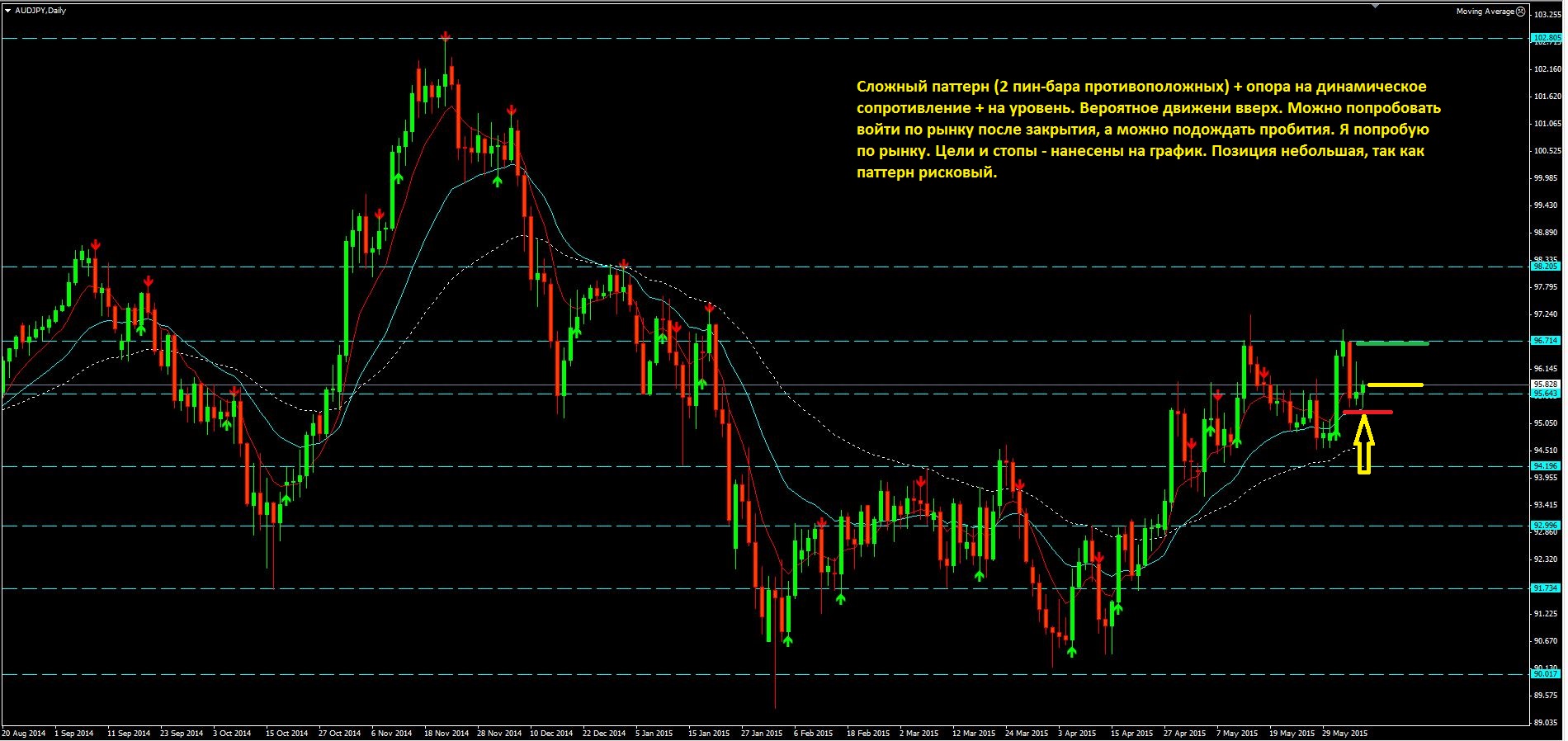Click the cyan 91.734 price level label
The width and height of the screenshot is (1568, 741).
click(1547, 588)
